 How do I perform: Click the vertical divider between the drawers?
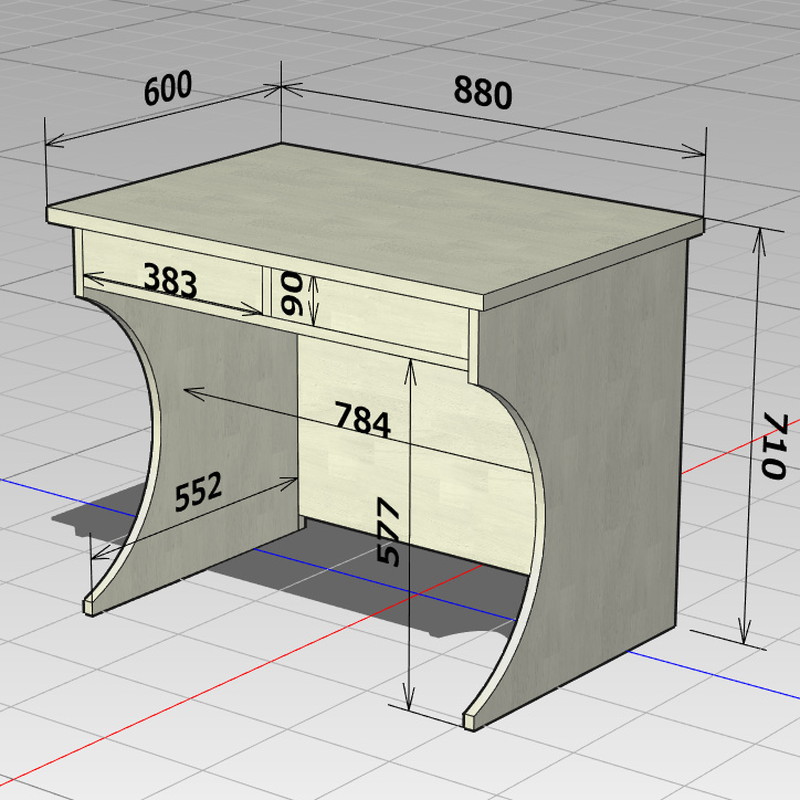(x=267, y=290)
